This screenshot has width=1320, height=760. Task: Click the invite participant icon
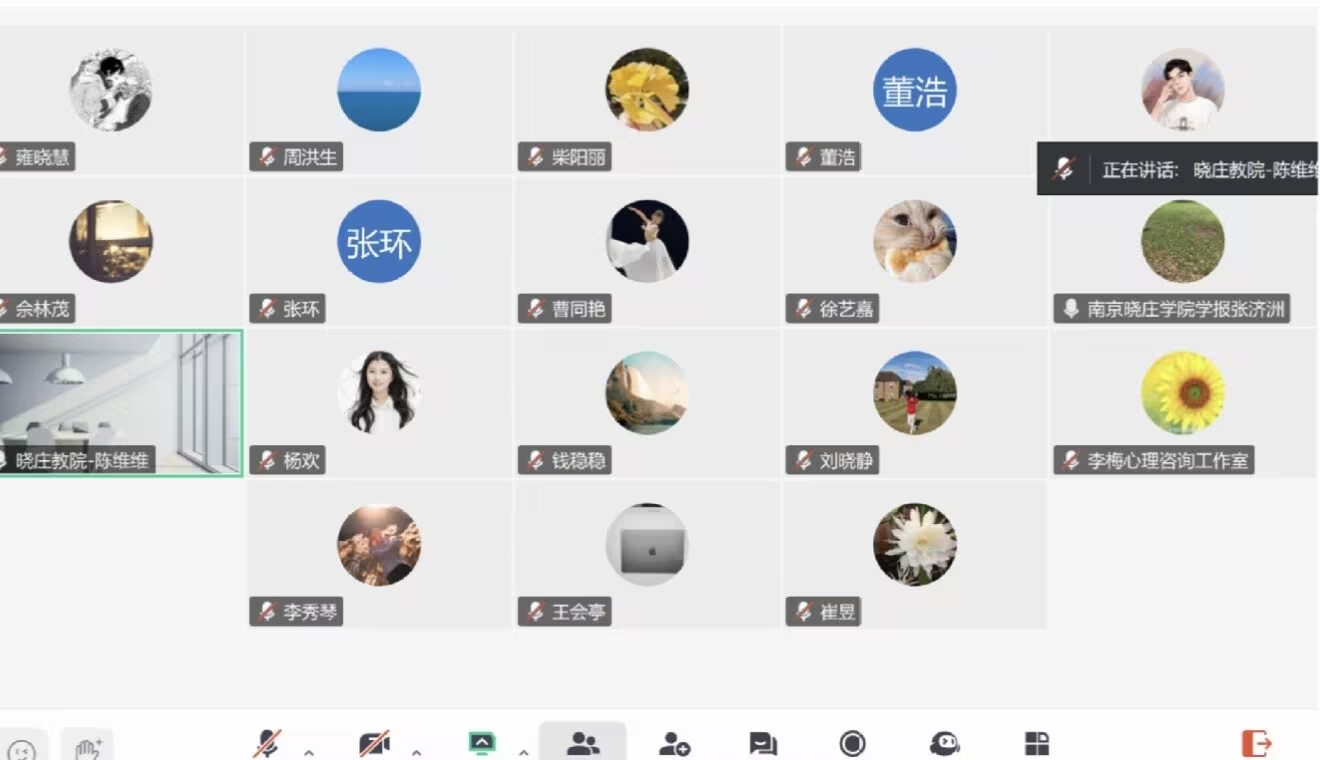click(x=674, y=744)
